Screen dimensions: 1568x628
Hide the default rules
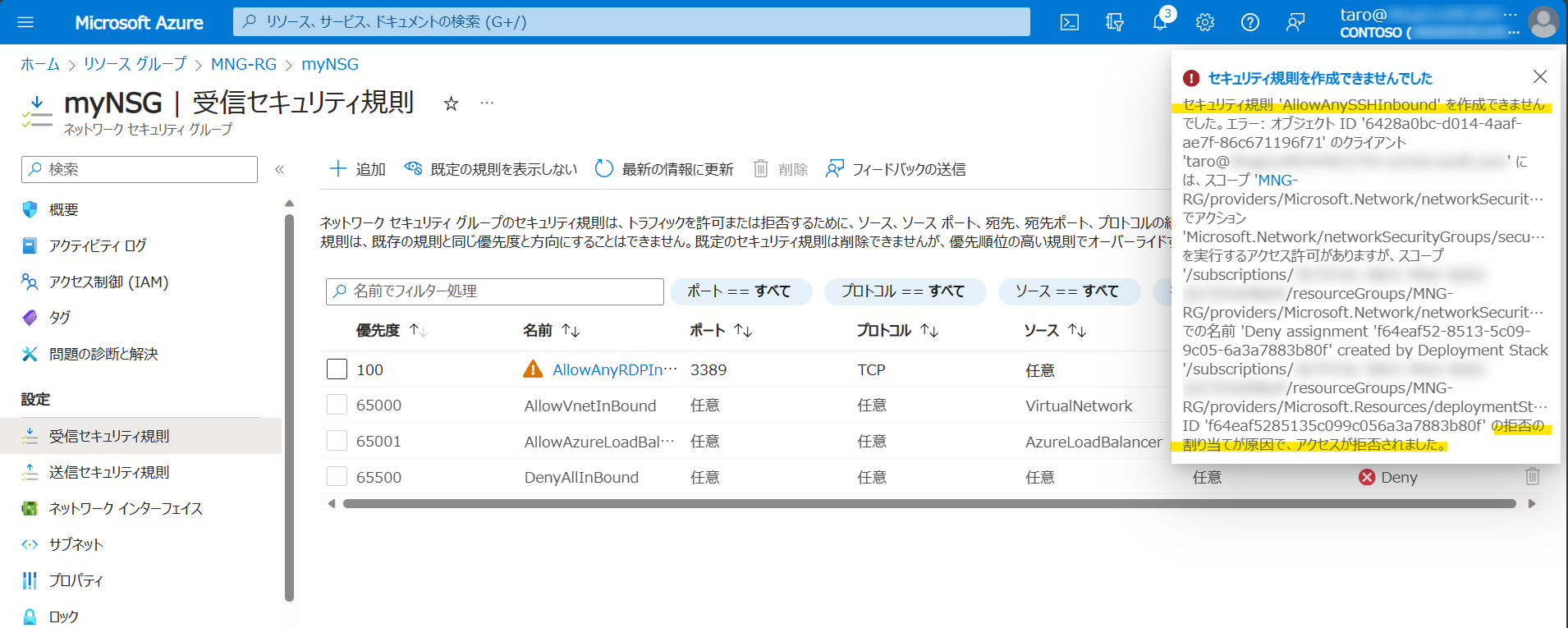491,169
